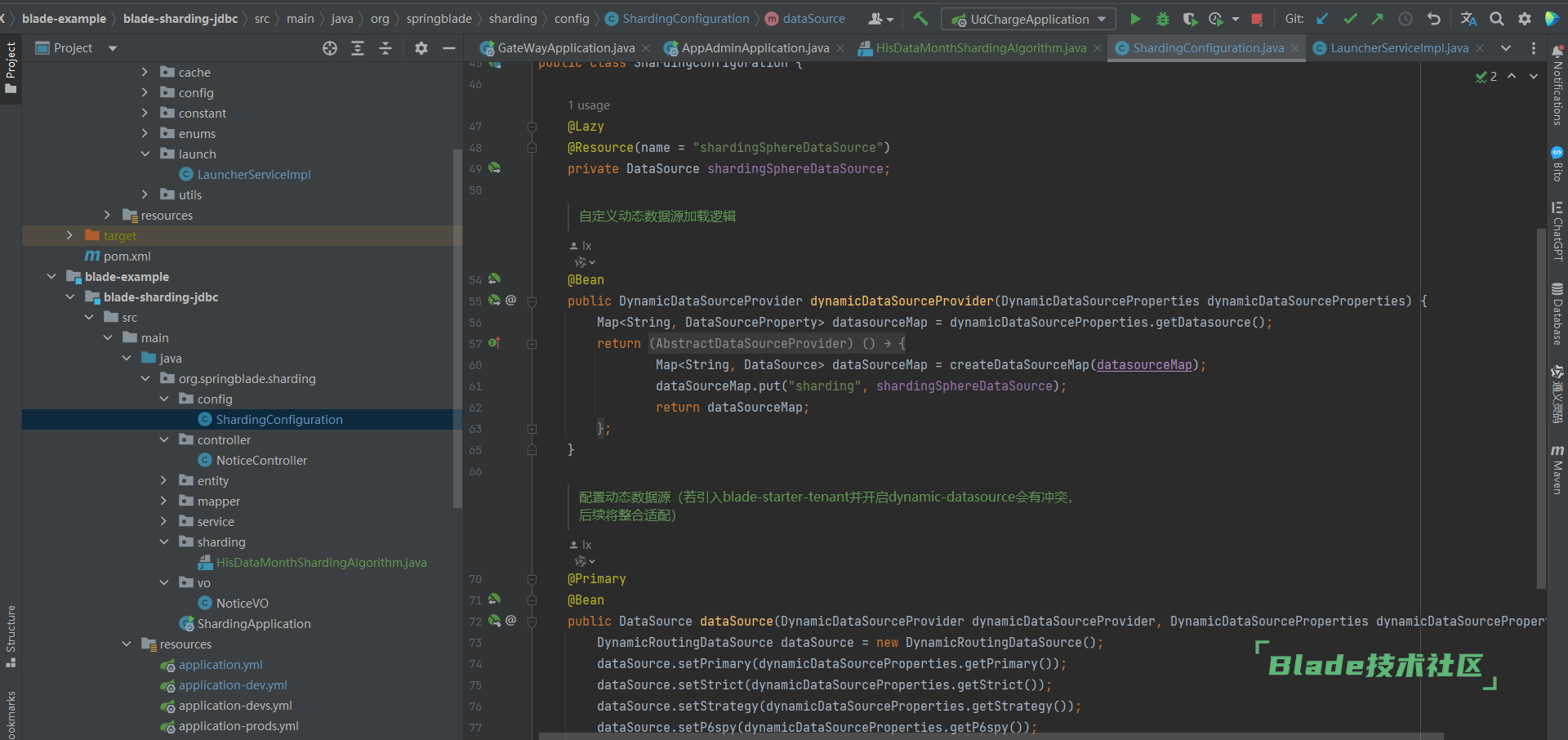Fold the method at line 55

532,301
